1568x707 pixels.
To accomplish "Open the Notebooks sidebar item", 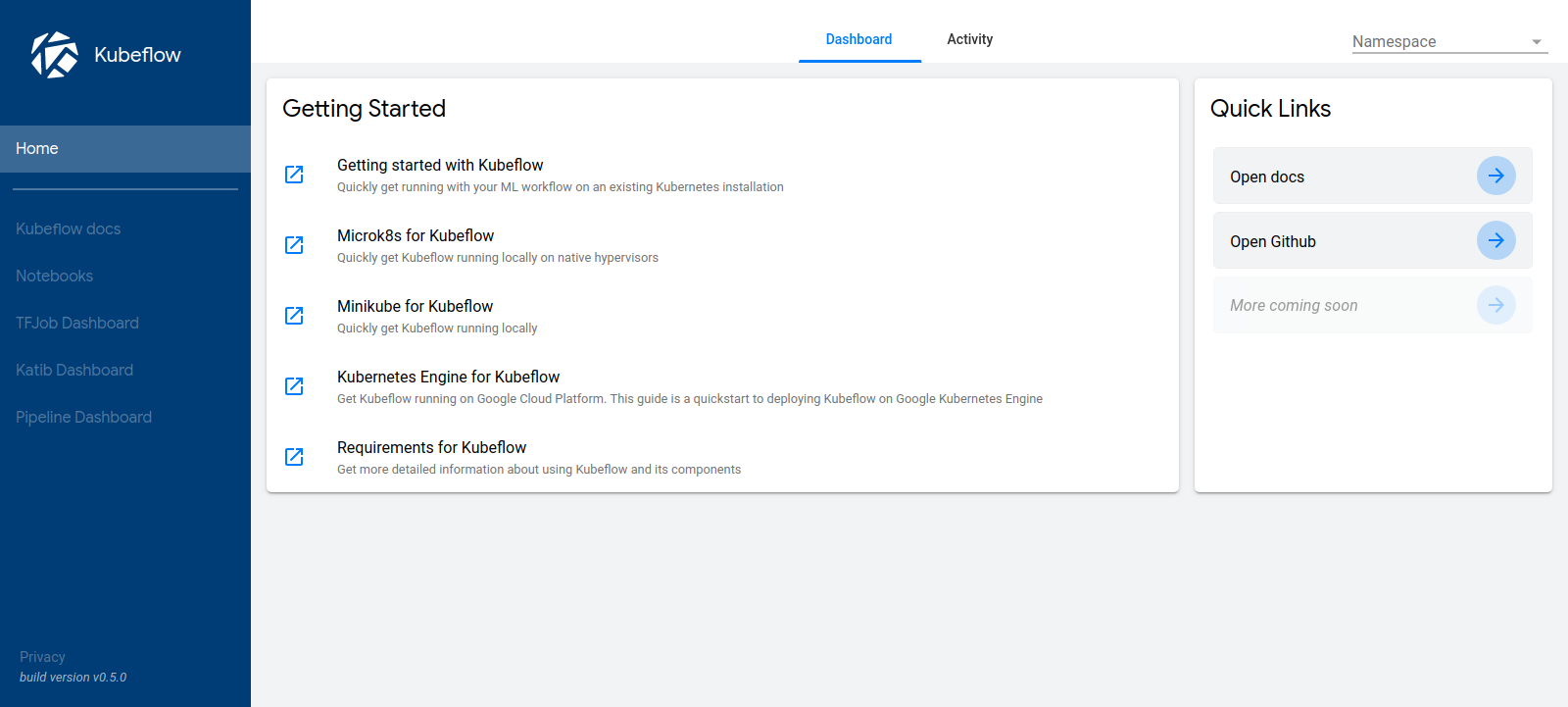I will (x=55, y=277).
